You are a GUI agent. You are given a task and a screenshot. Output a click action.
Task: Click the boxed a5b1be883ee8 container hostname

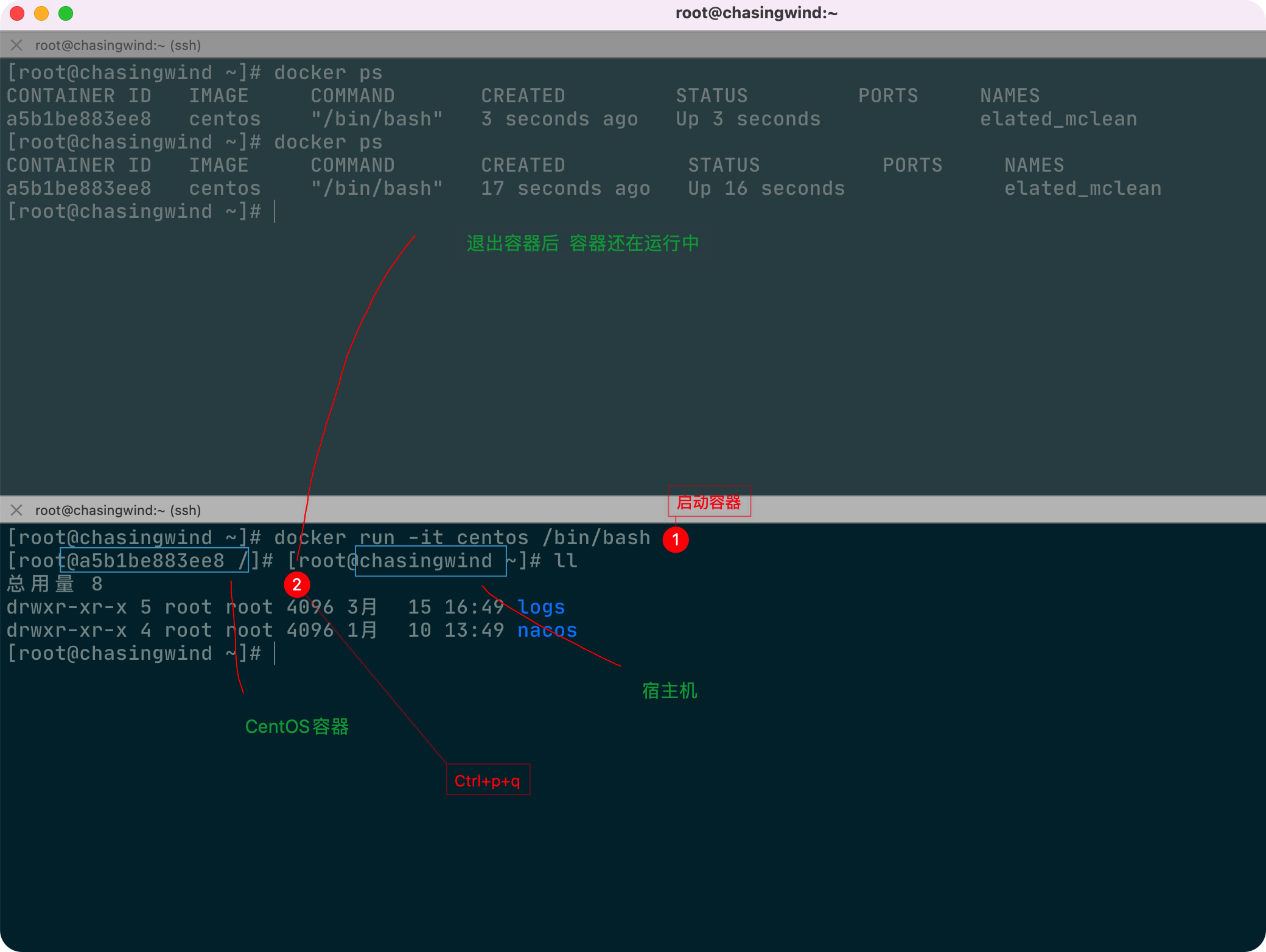tap(153, 561)
